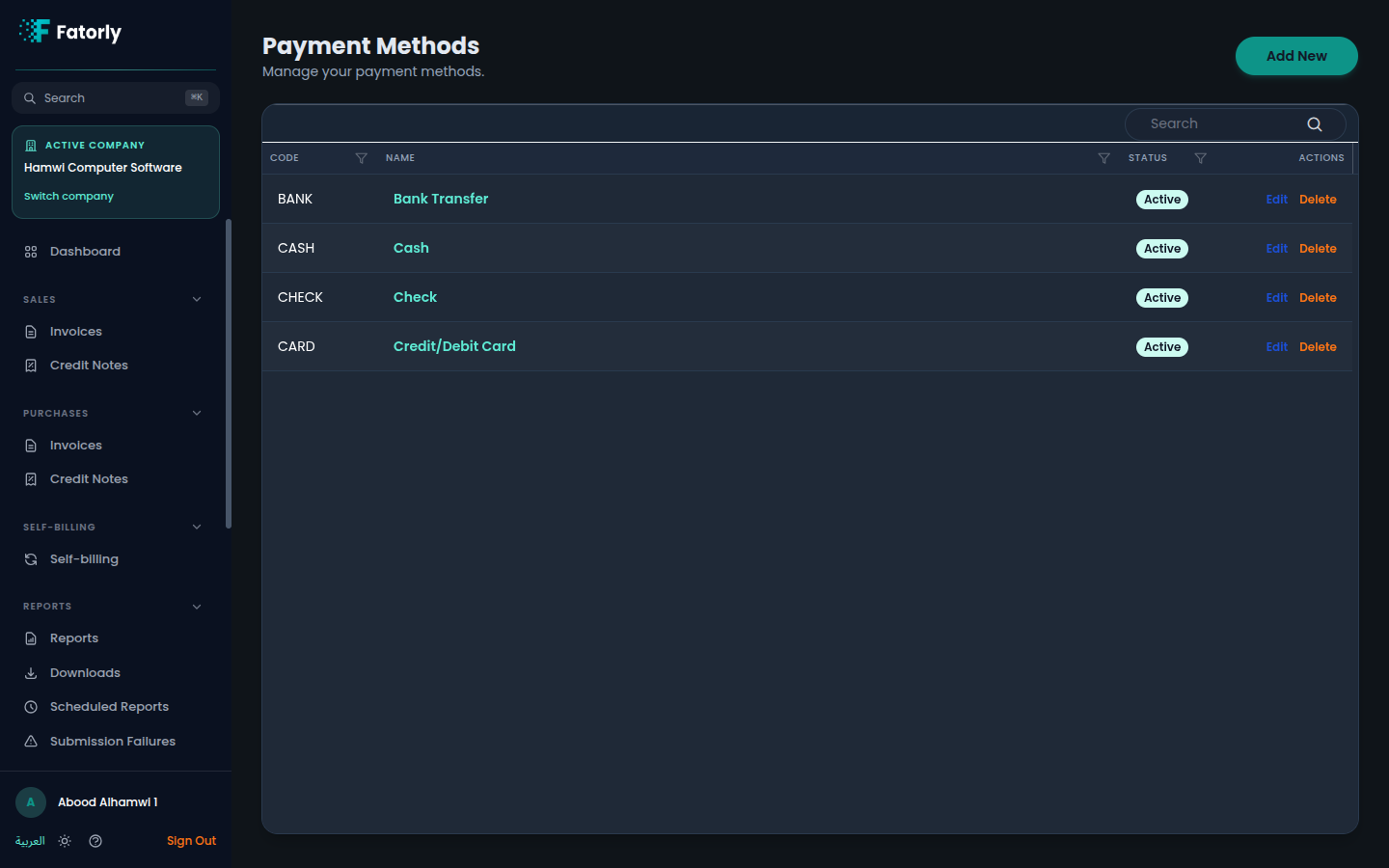Click the Sales Credit Notes icon
Screen dimensions: 1389x868
[x=31, y=366]
